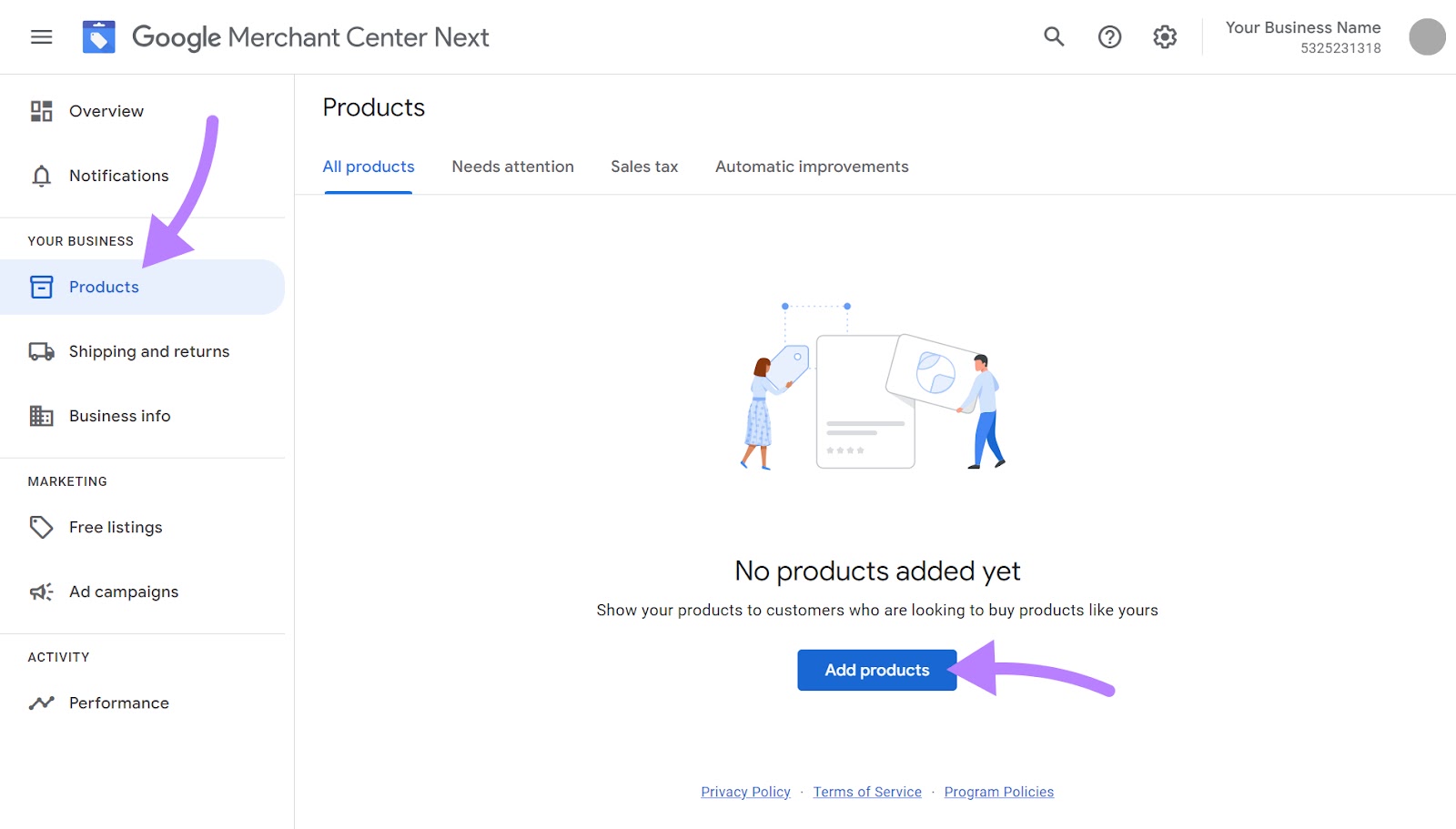
Task: Select the Automatic improvements tab
Action: click(811, 167)
